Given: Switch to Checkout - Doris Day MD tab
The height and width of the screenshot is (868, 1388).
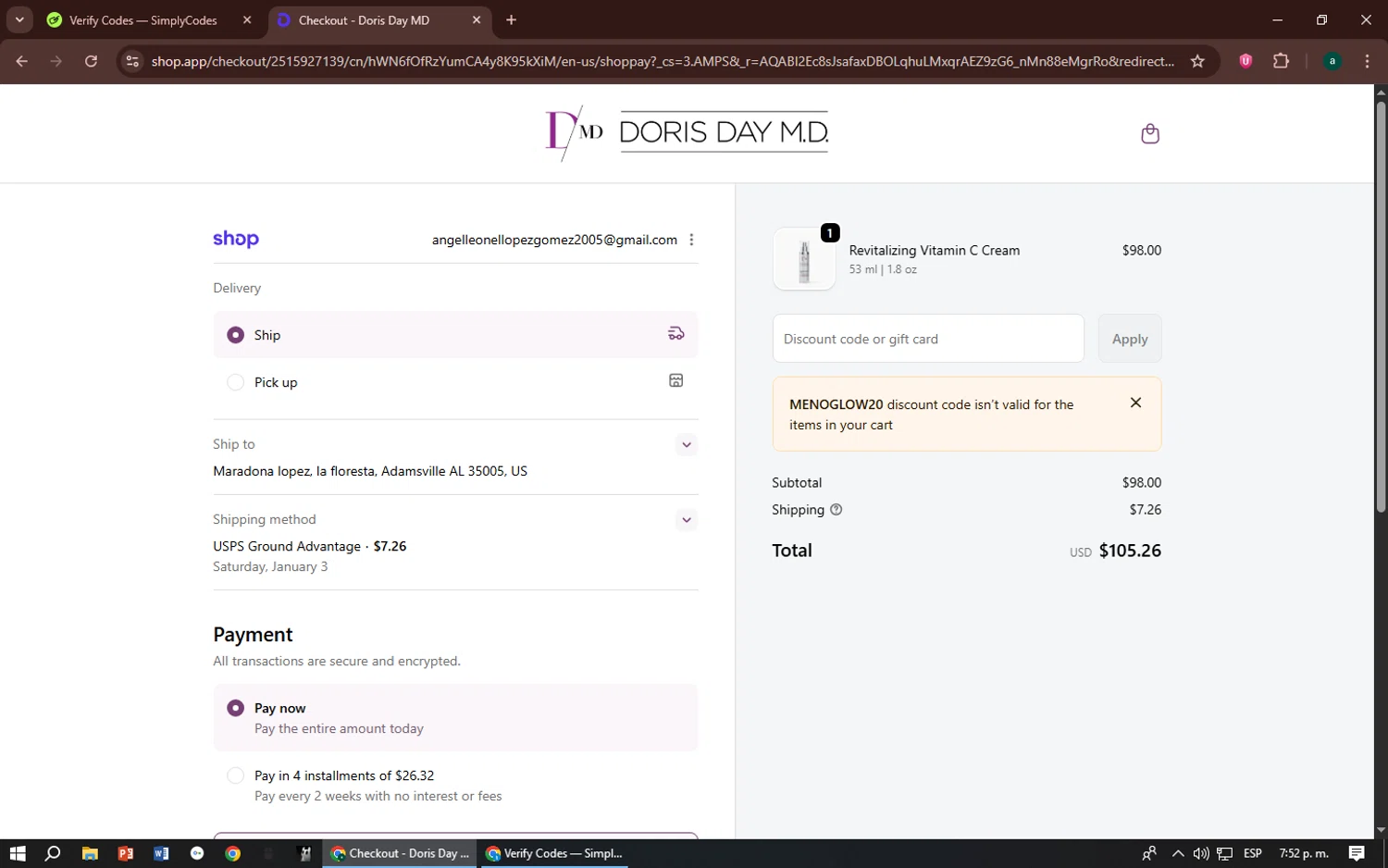Looking at the screenshot, I should [x=379, y=20].
